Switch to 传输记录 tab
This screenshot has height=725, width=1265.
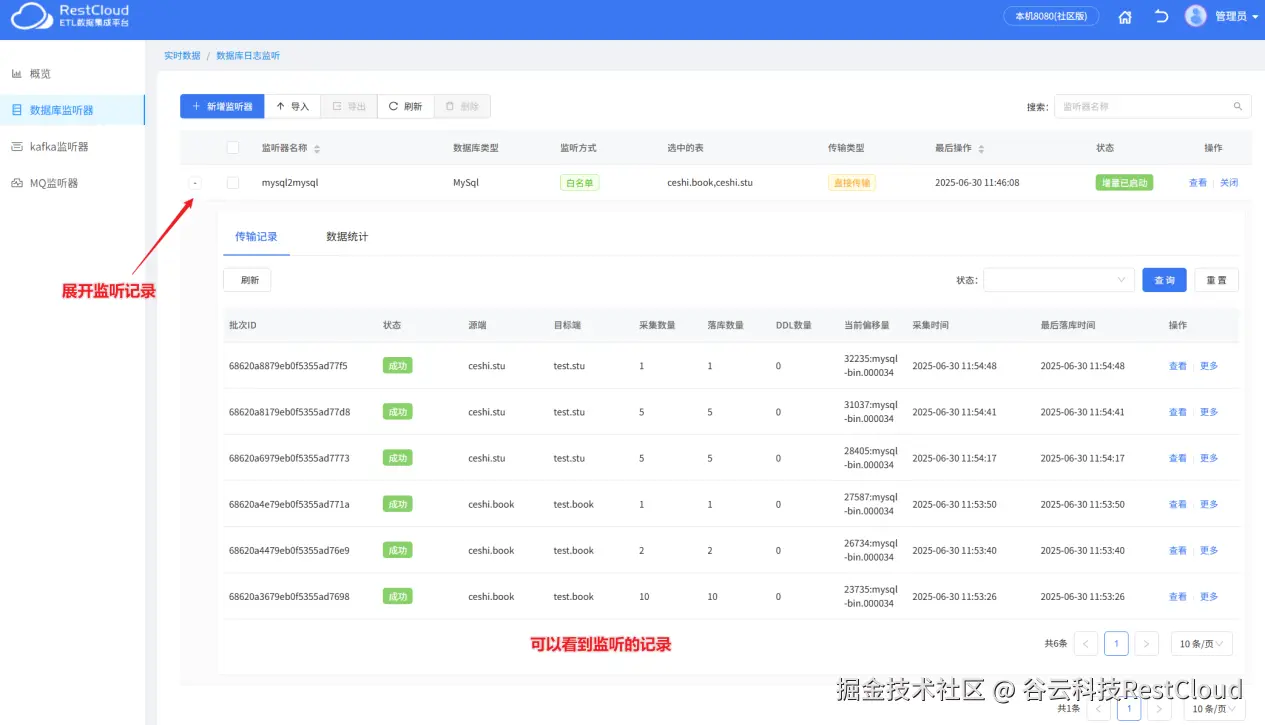256,237
